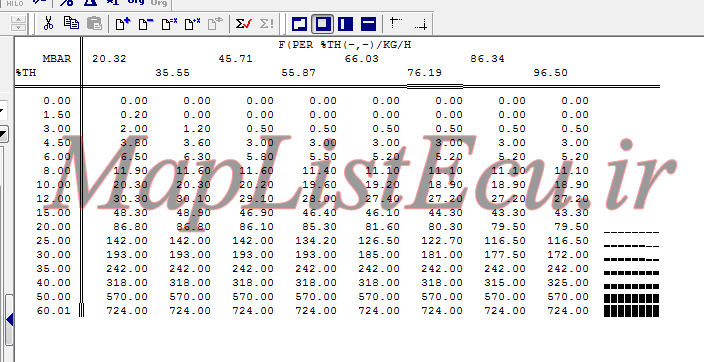Viewport: 704px width, 362px height.
Task: Click the top-left corner marker icon
Action: (x=396, y=23)
